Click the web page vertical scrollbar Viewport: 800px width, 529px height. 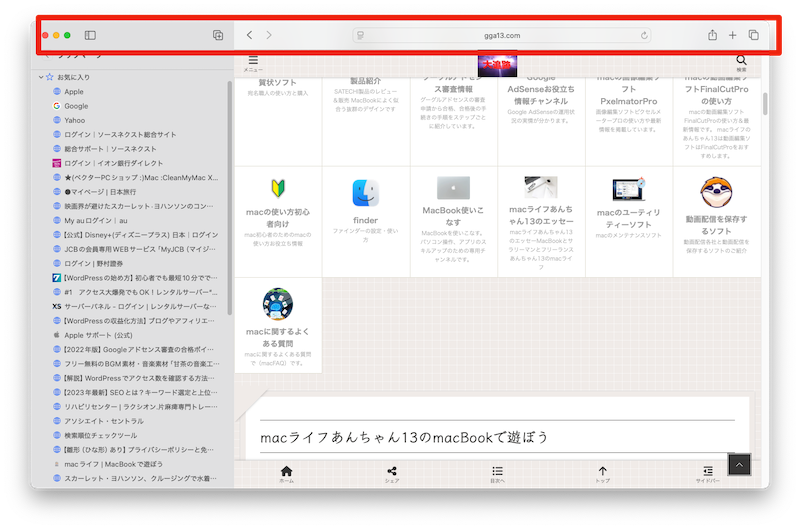tap(765, 104)
